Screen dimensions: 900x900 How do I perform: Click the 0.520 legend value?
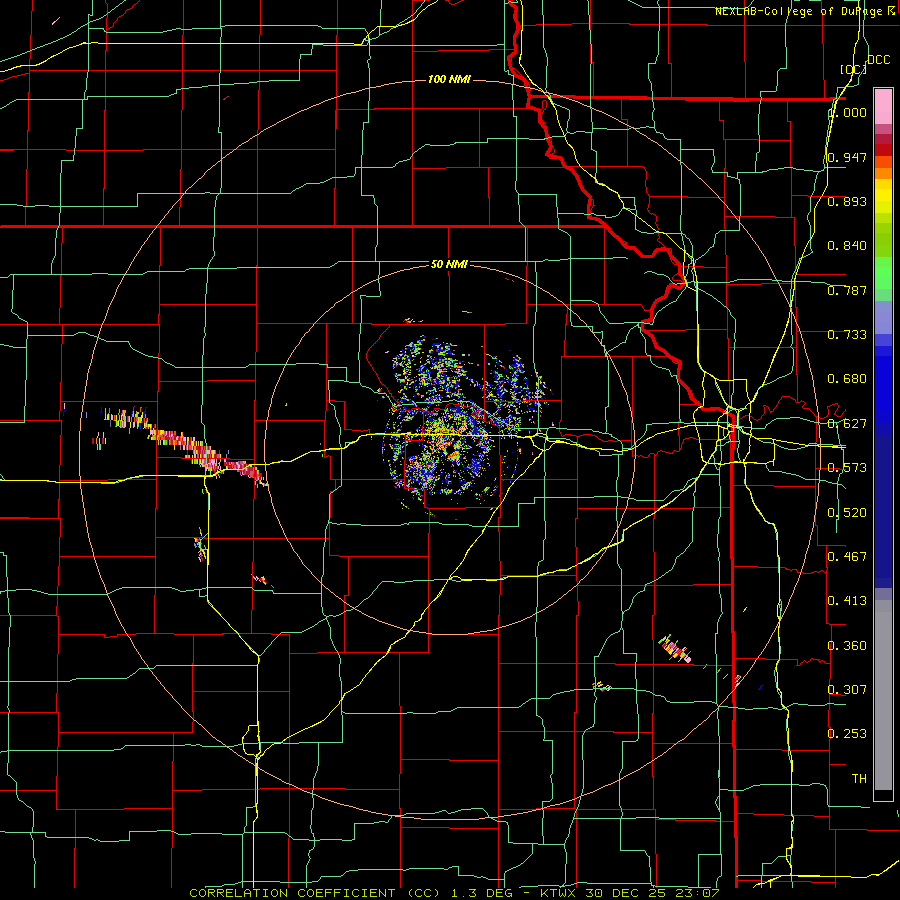tap(847, 513)
